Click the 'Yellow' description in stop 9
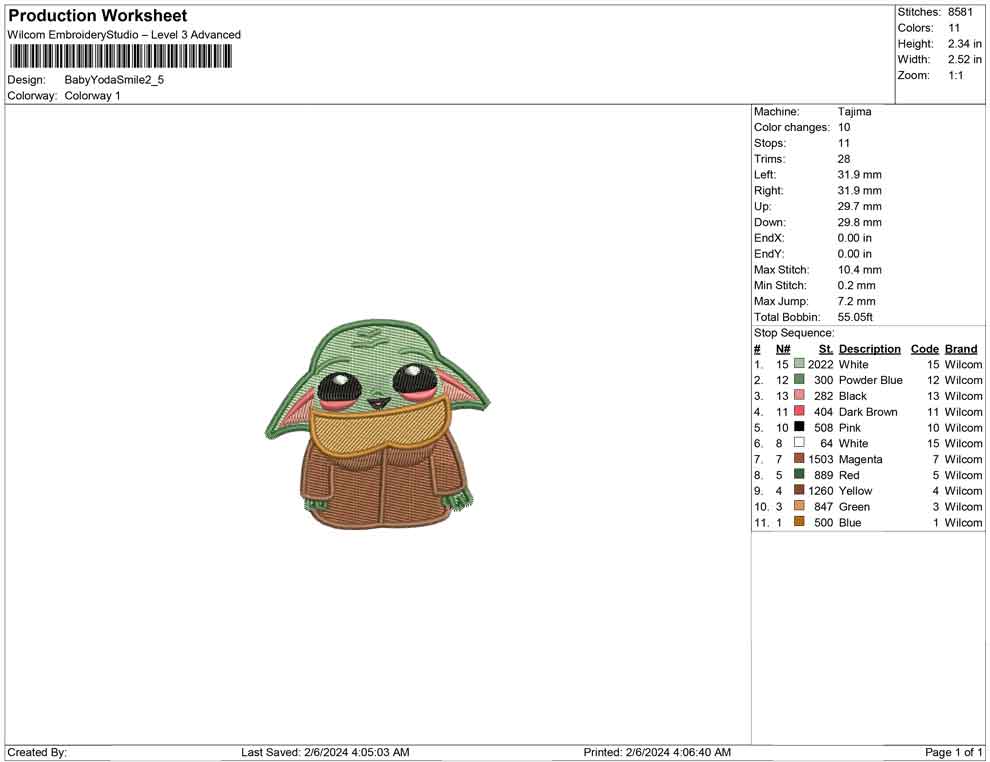 pyautogui.click(x=856, y=491)
